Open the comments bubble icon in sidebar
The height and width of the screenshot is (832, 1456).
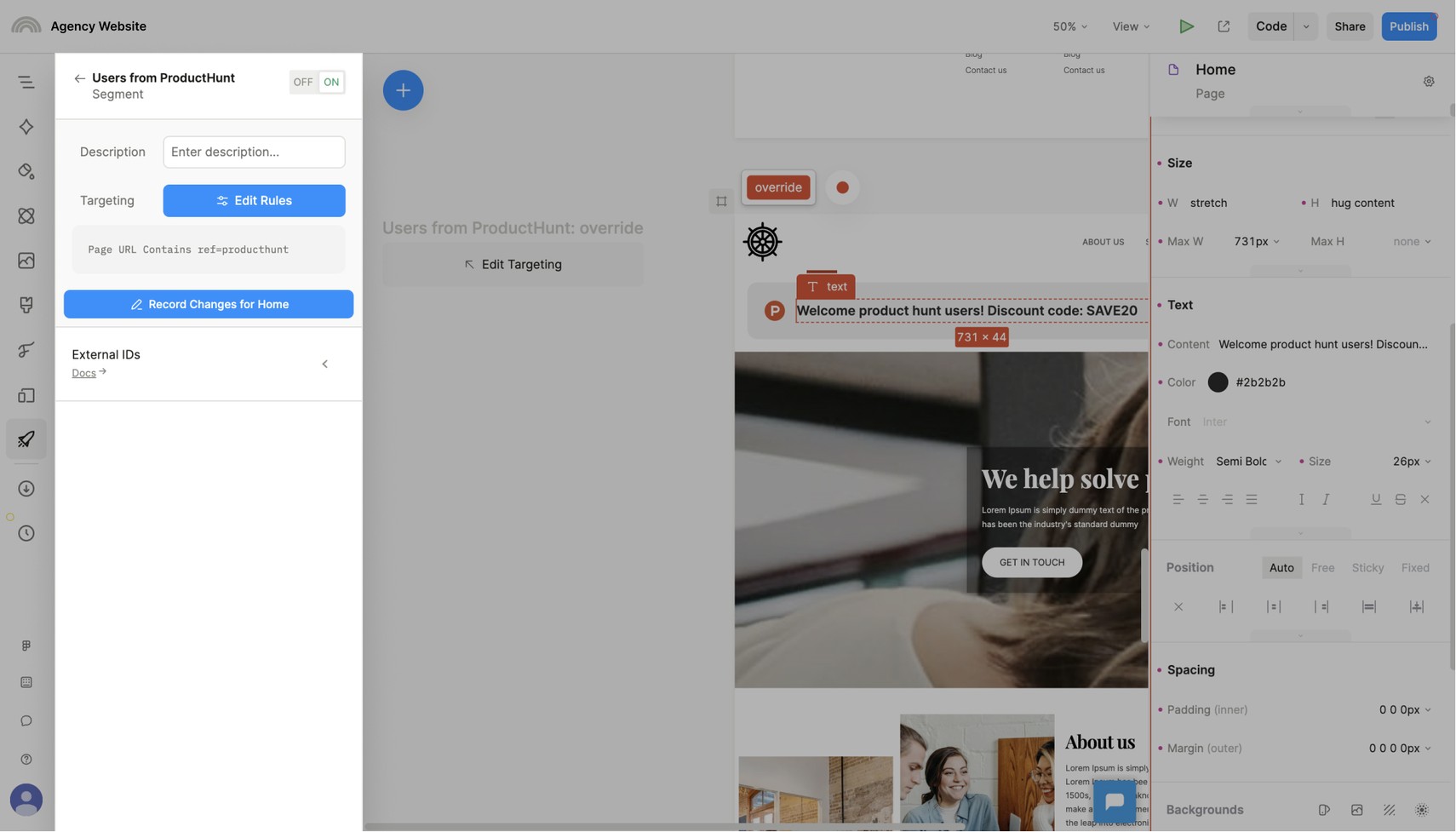coord(26,721)
